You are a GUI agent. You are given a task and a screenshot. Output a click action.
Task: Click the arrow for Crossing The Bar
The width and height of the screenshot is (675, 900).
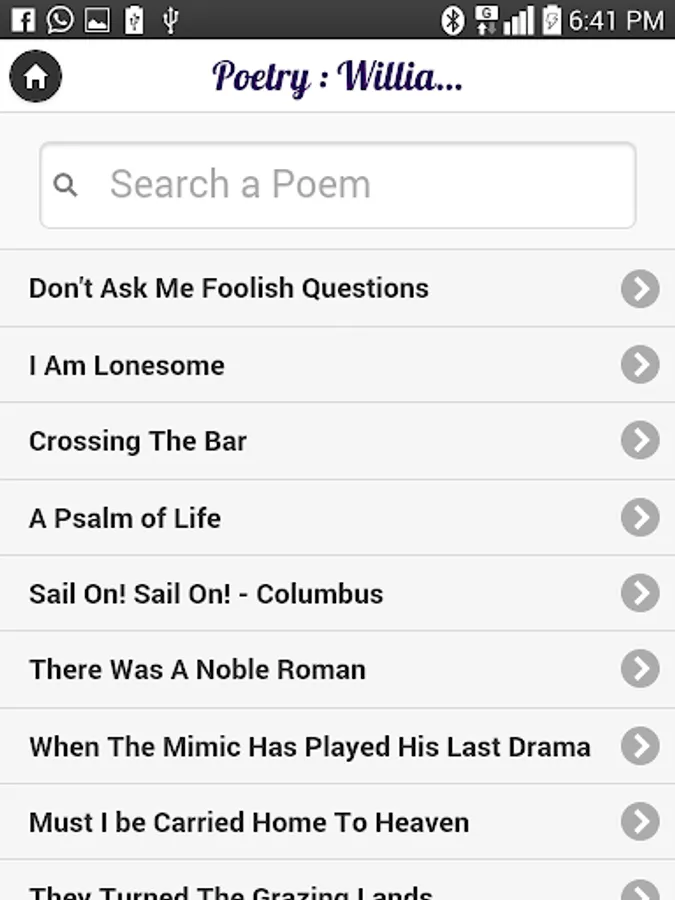tap(640, 441)
